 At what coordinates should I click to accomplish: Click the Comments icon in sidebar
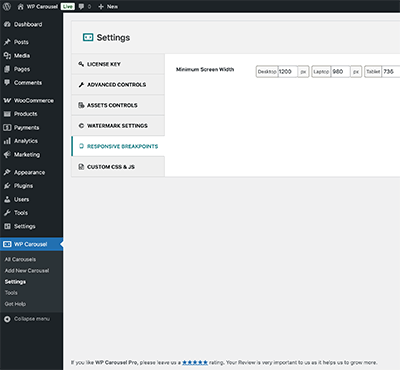tap(7, 83)
